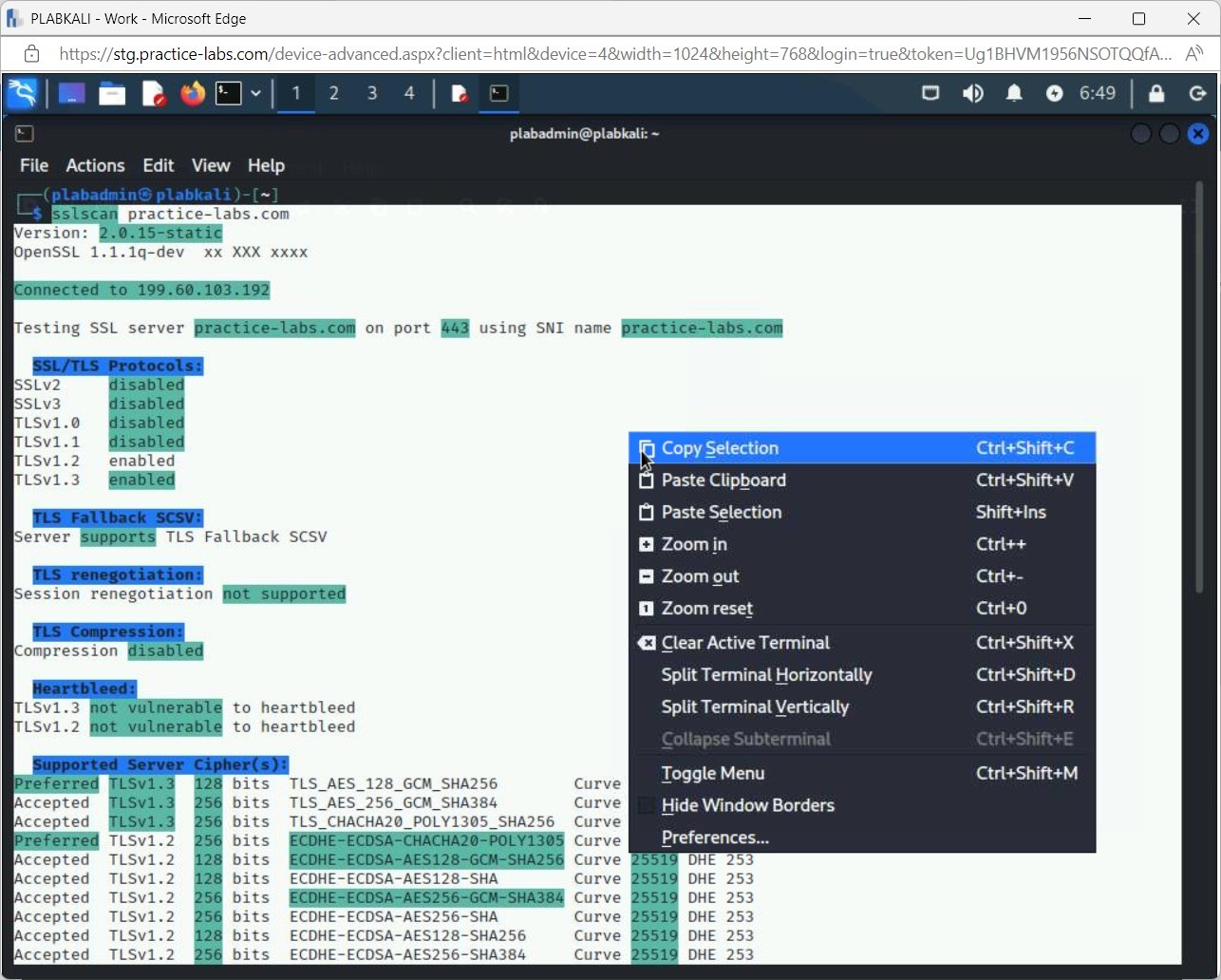
Task: Click the power manager icon
Action: tap(1054, 93)
